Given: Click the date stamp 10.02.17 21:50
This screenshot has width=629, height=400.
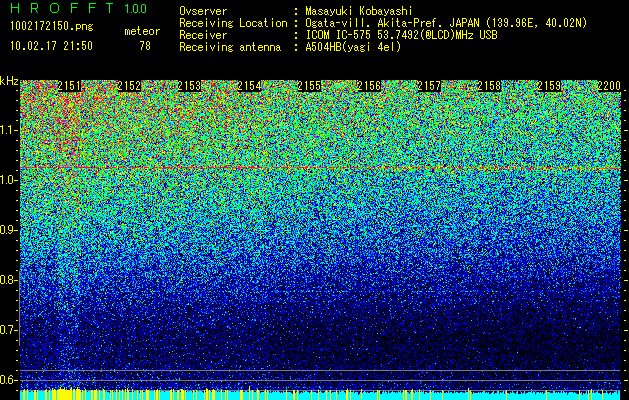Looking at the screenshot, I should point(51,46).
